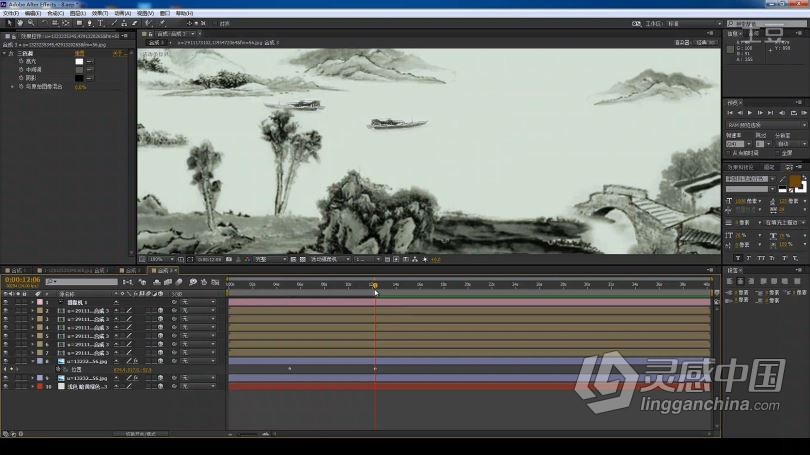Viewport: 810px width, 455px height.
Task: Hide layer 10 using its eye icon
Action: [6, 386]
